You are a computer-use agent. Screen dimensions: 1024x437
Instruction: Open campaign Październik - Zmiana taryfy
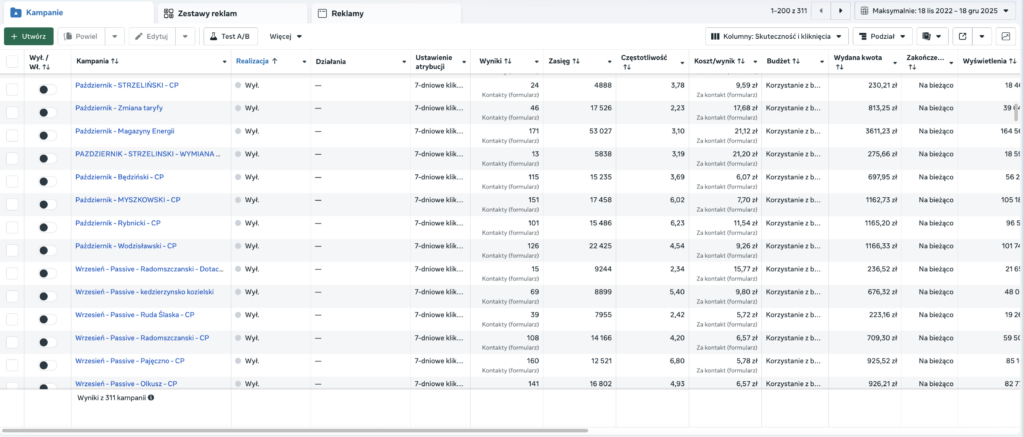(119, 108)
